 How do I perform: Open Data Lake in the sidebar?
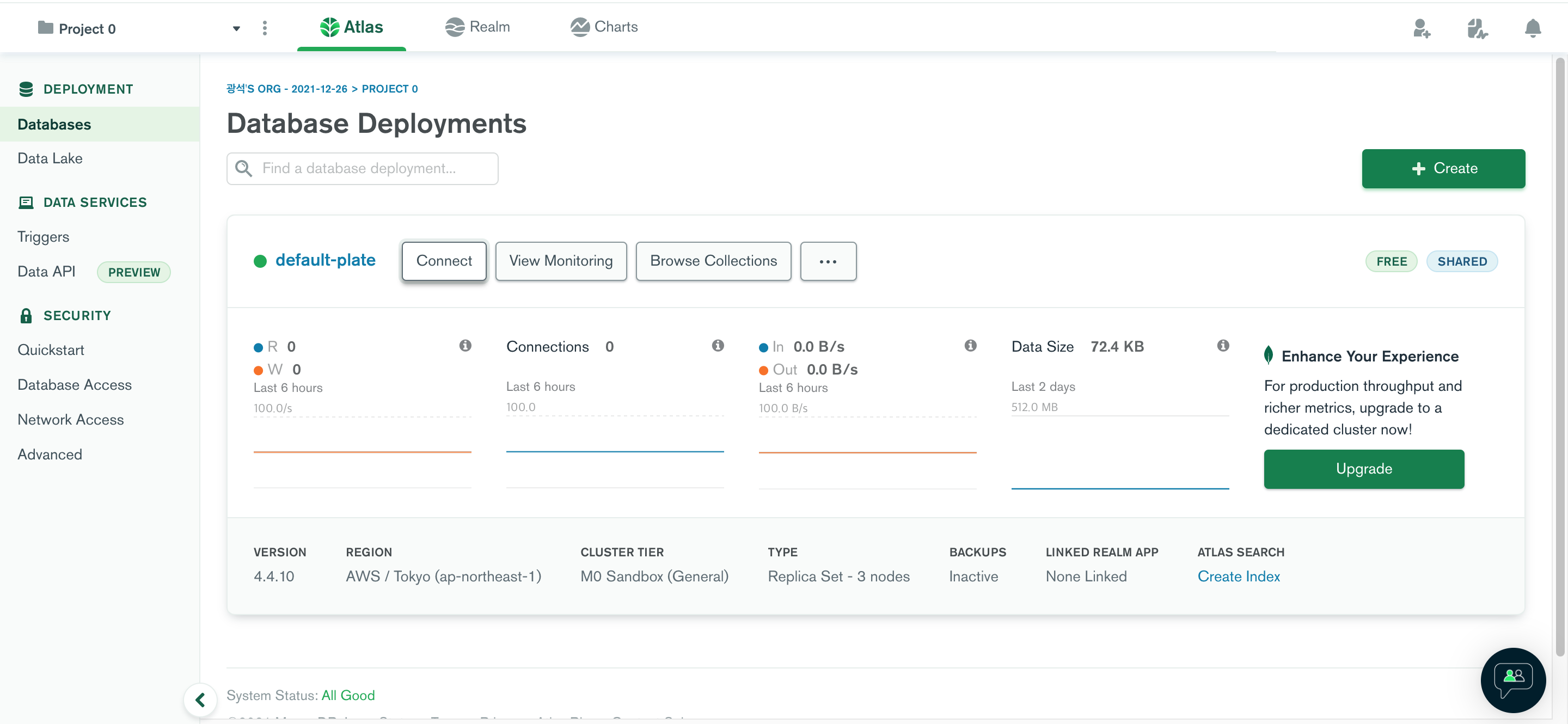tap(50, 158)
